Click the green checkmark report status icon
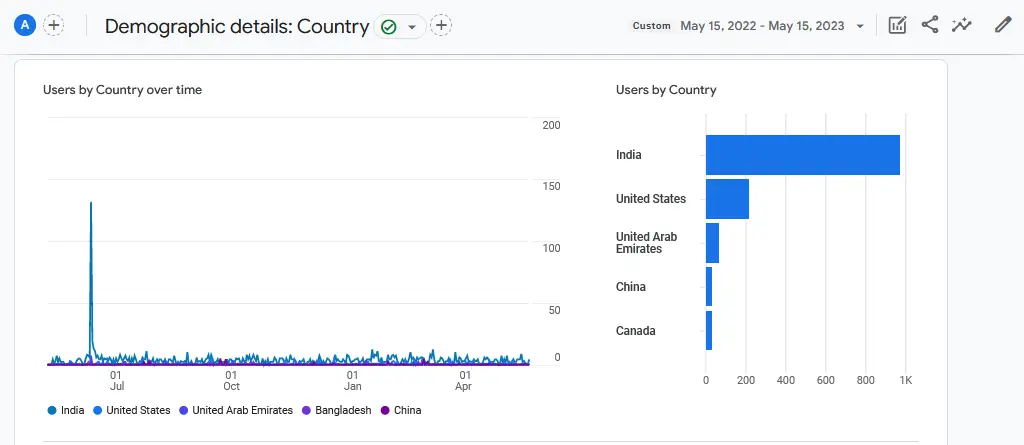Viewport: 1024px width, 445px height. point(389,27)
